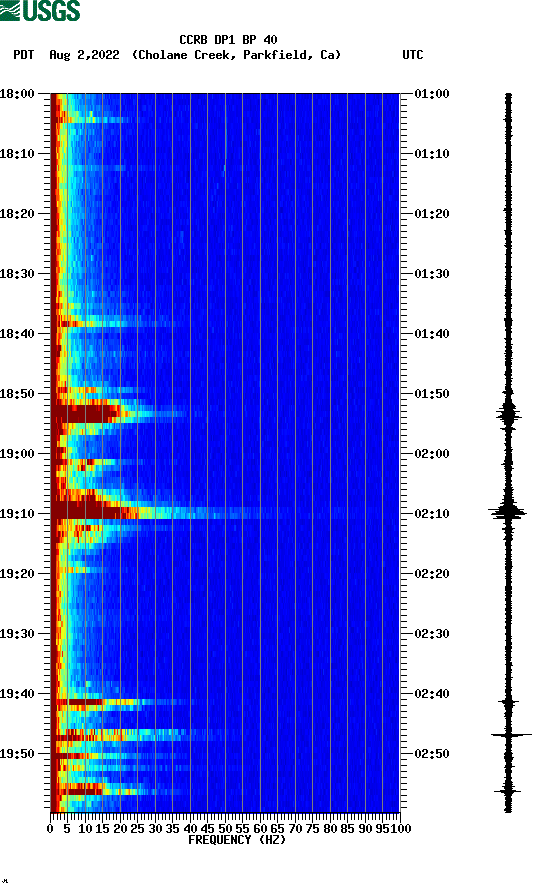Click the 02:10 UTC time label
Viewport: 552px width, 892px height.
[432, 514]
